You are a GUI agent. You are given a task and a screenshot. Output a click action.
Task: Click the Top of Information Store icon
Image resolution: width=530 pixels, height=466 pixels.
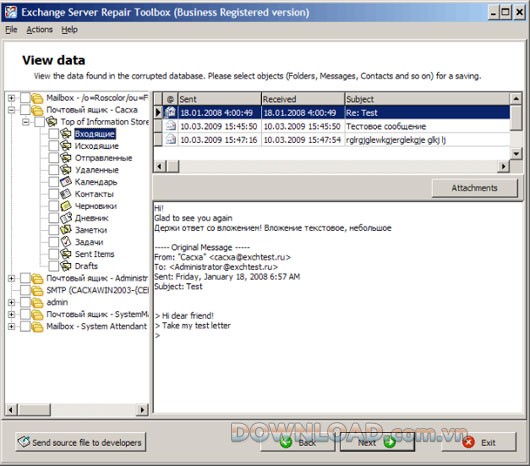coord(51,122)
